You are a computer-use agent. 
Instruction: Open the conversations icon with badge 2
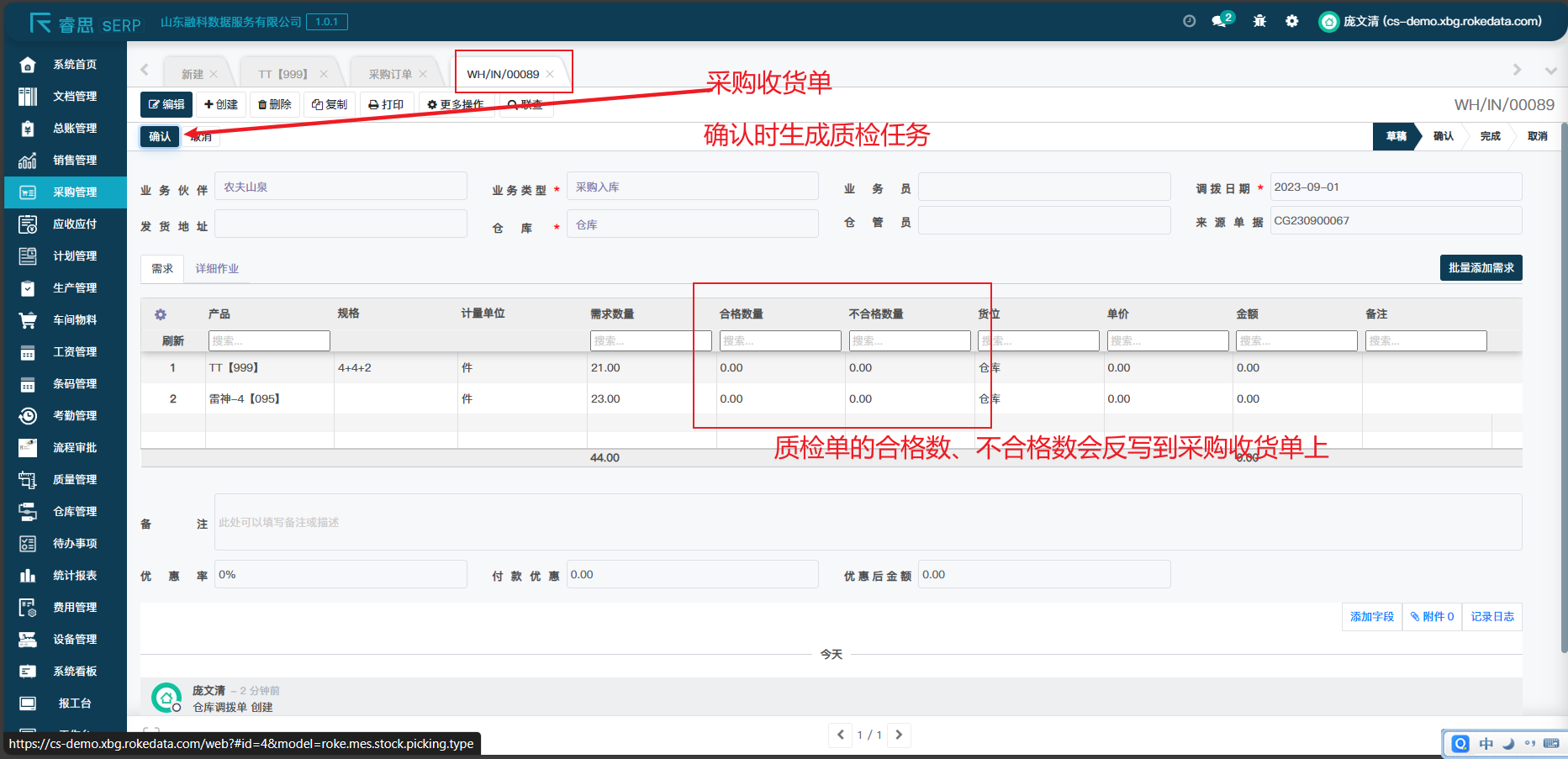[x=1219, y=21]
